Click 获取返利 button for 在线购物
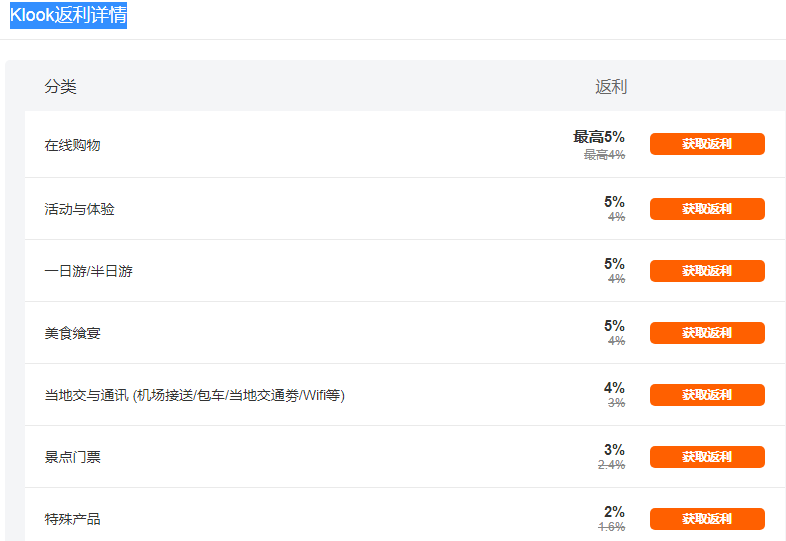 (707, 144)
